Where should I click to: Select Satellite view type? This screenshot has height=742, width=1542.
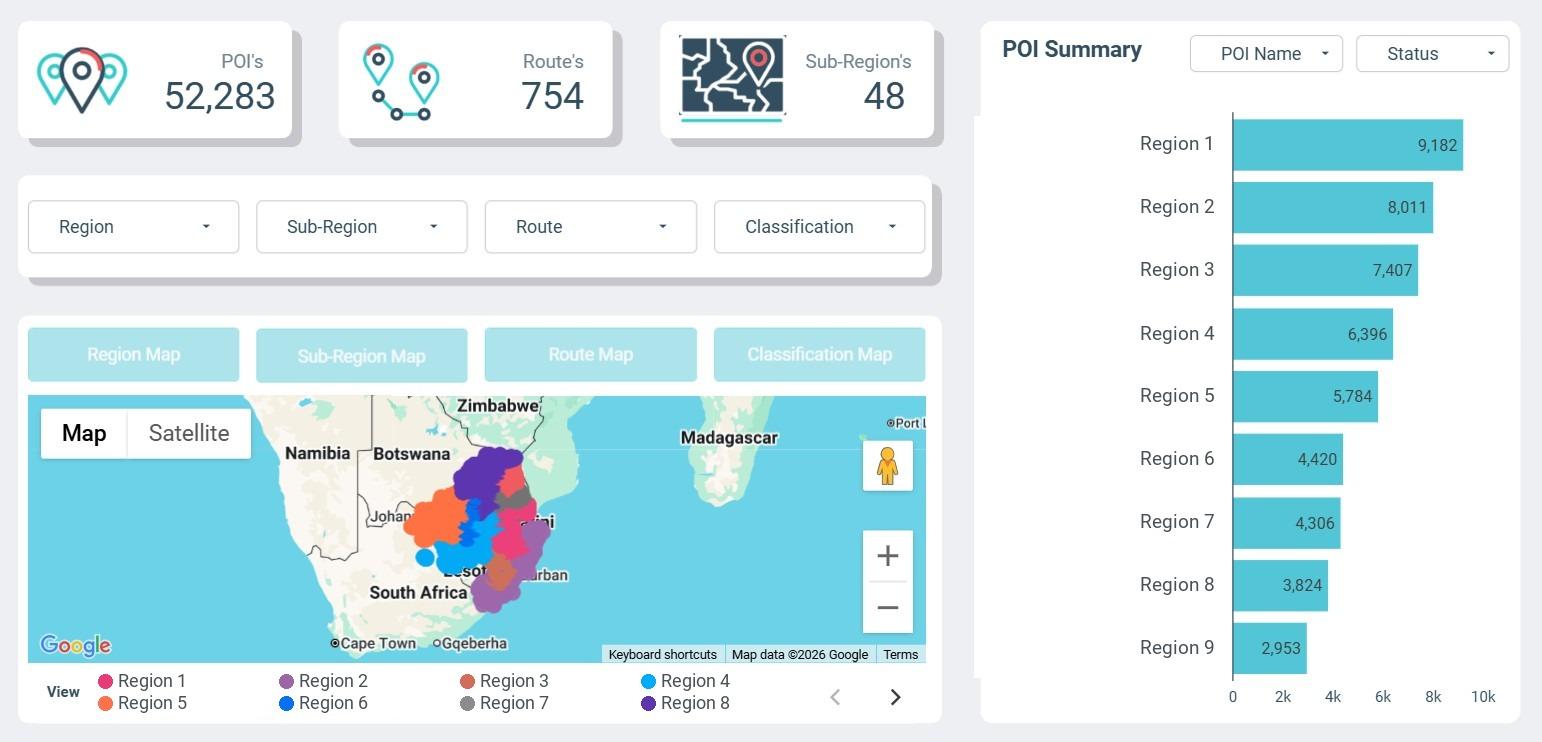coord(189,433)
